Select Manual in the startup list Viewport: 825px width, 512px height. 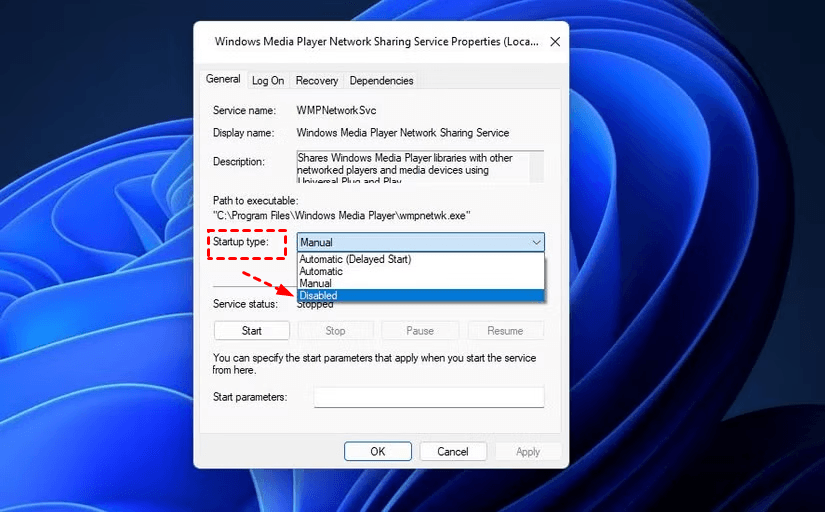click(x=316, y=283)
